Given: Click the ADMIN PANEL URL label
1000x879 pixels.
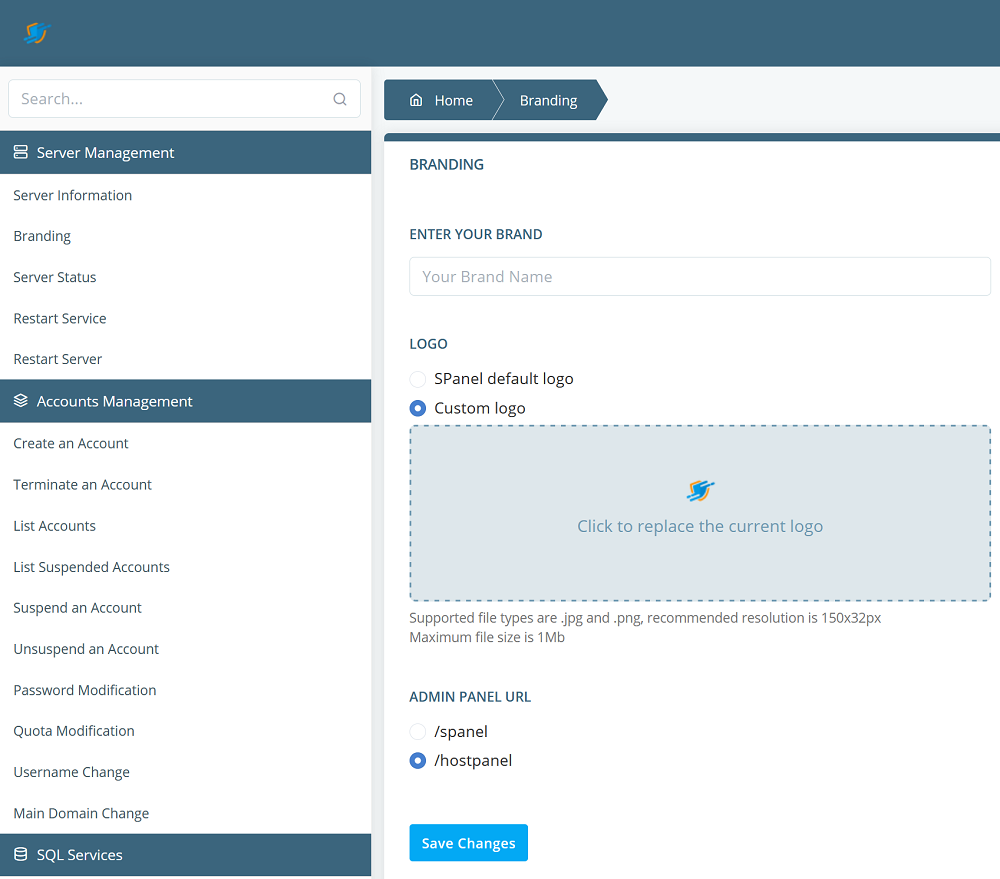Looking at the screenshot, I should pos(470,697).
